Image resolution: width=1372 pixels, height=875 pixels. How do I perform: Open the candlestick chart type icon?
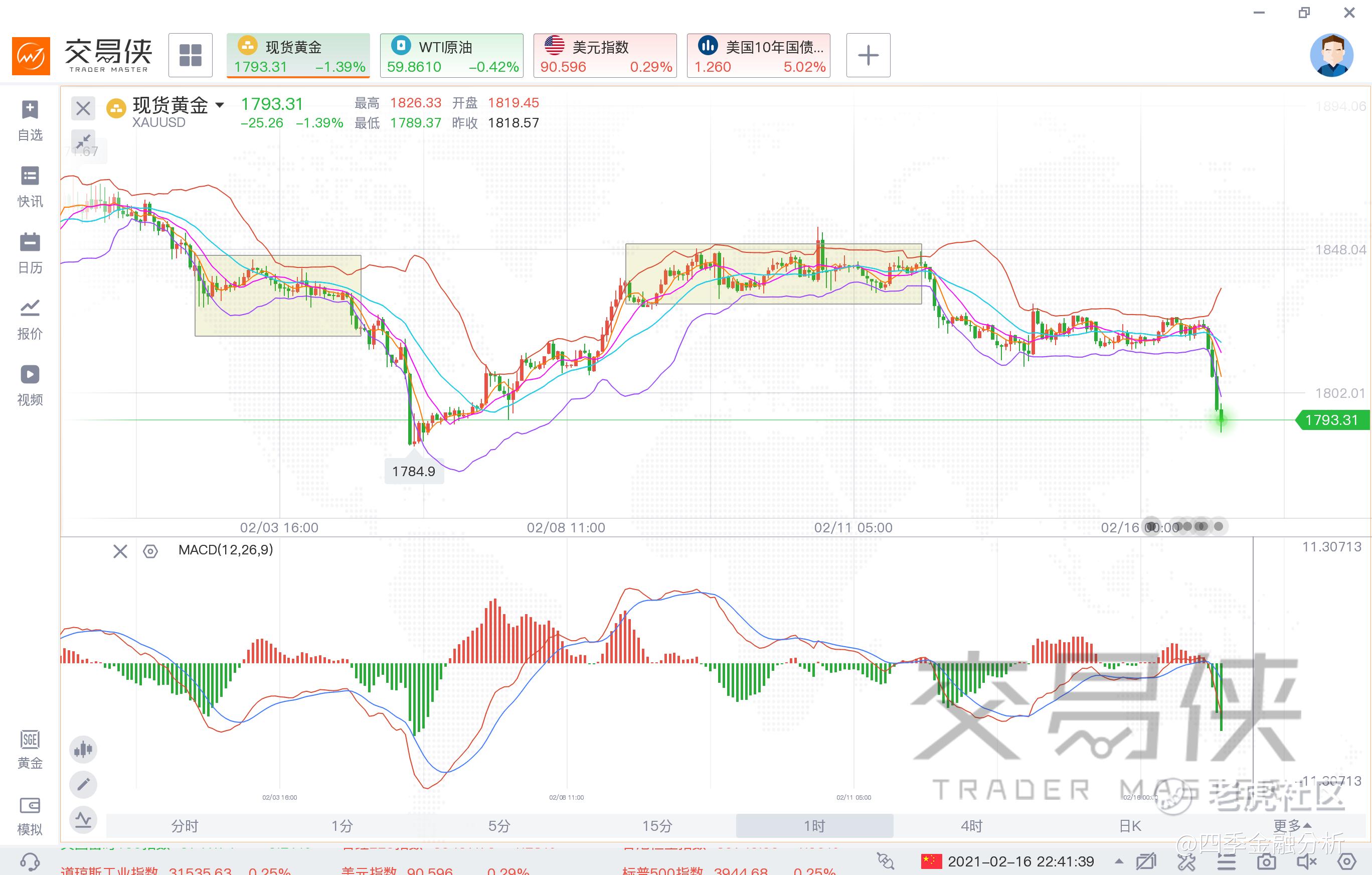pyautogui.click(x=83, y=749)
